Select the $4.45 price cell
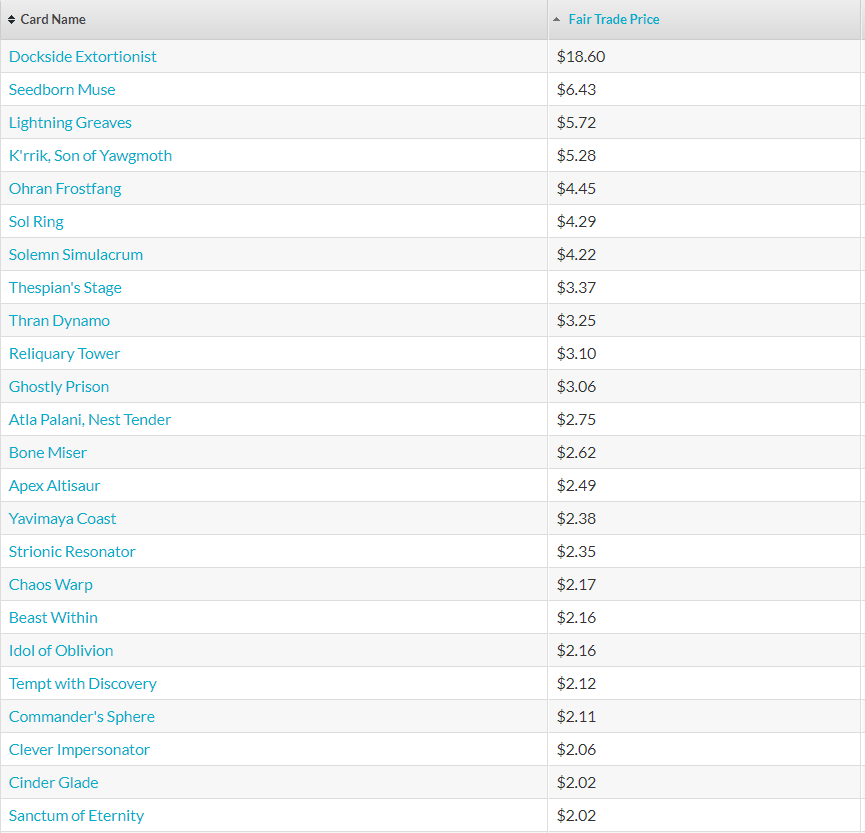Image resolution: width=865 pixels, height=833 pixels. tap(704, 189)
